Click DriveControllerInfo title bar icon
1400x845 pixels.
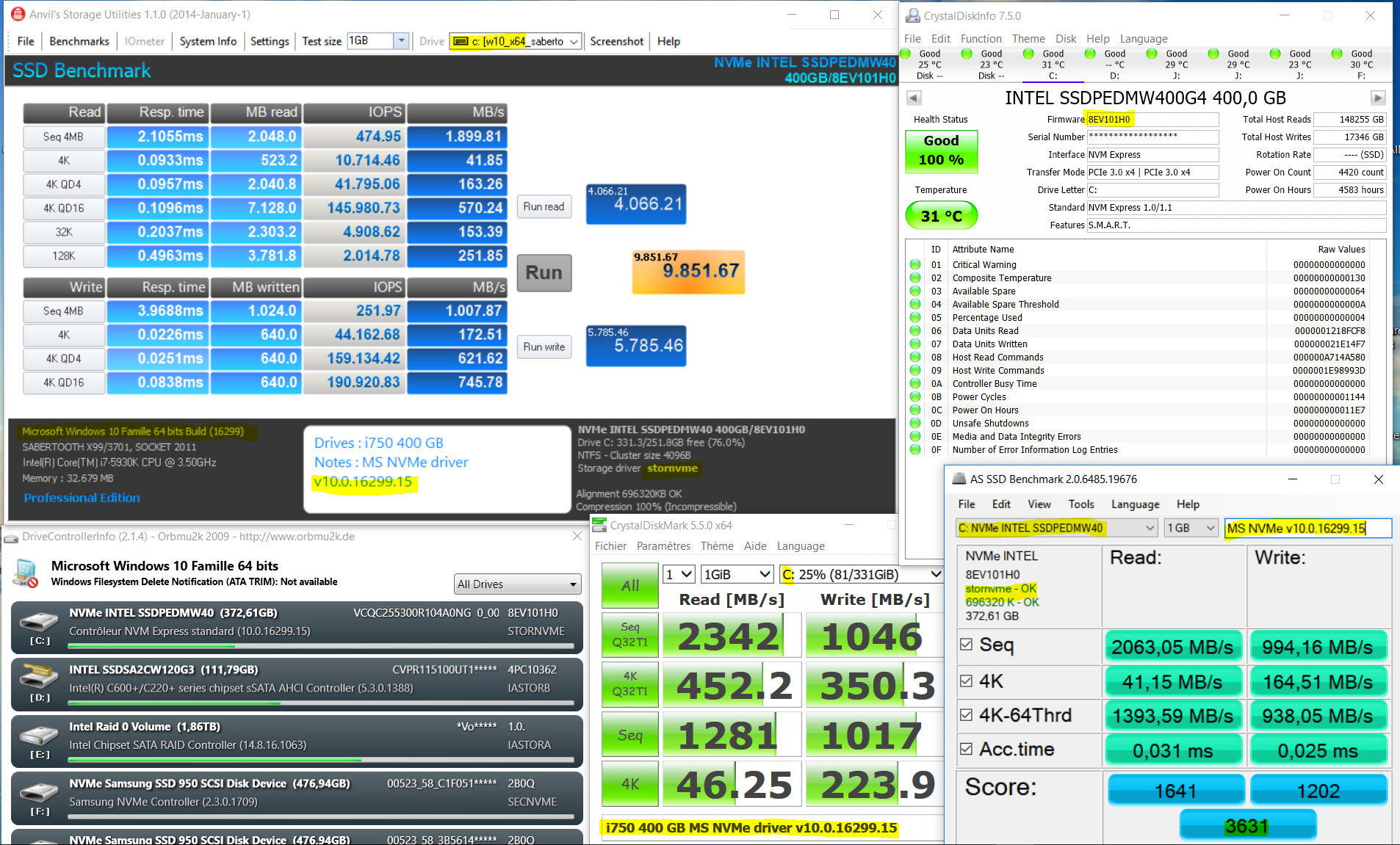[11, 537]
